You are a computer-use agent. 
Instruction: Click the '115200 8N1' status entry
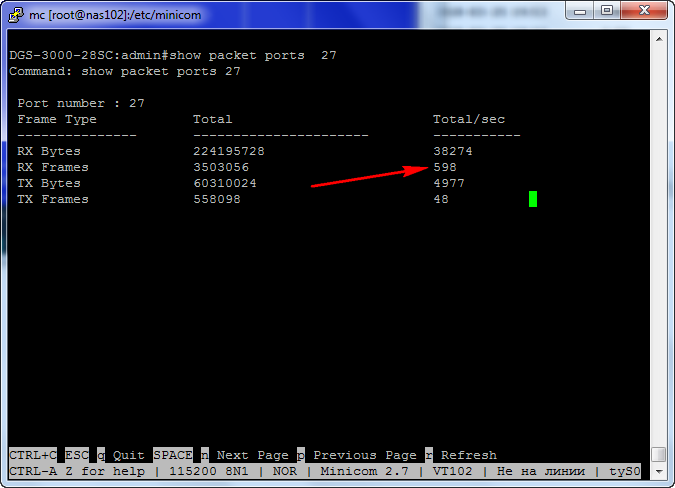pyautogui.click(x=209, y=471)
